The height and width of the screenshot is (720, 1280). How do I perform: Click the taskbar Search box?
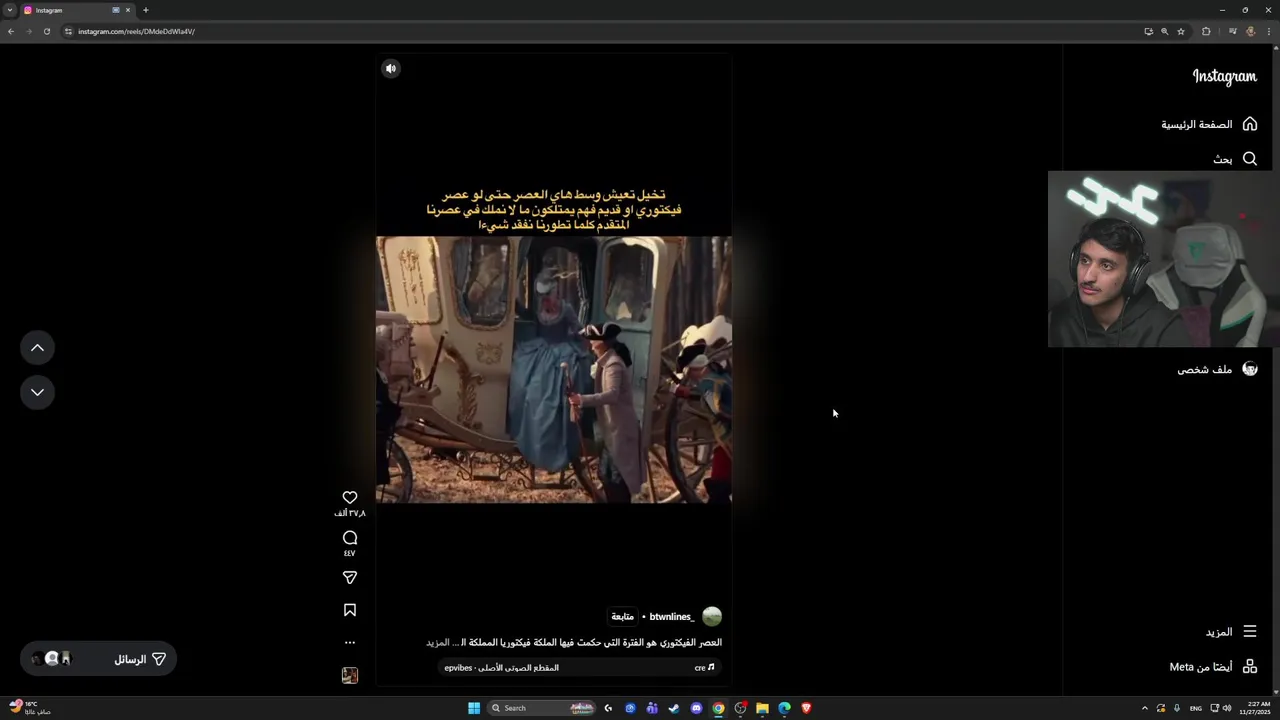541,708
